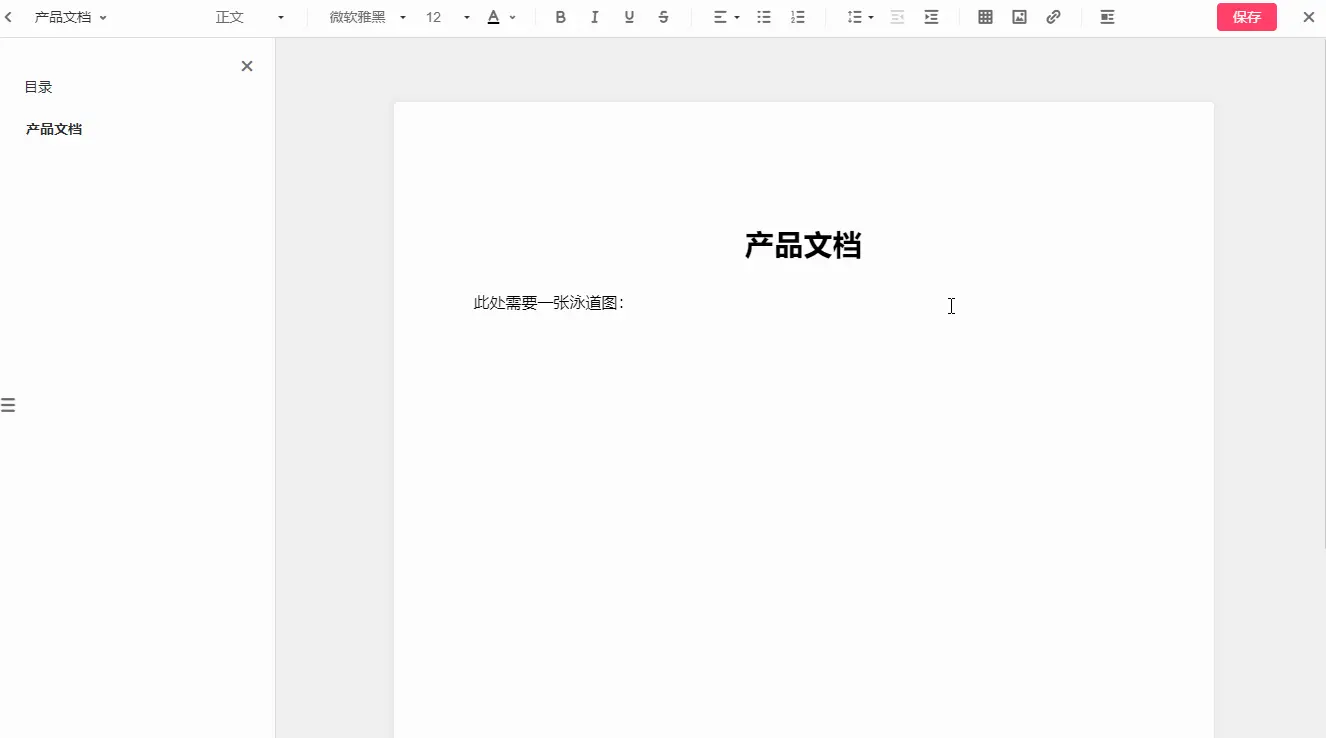This screenshot has height=738, width=1326.
Task: Toggle strikethrough formatting
Action: point(664,17)
